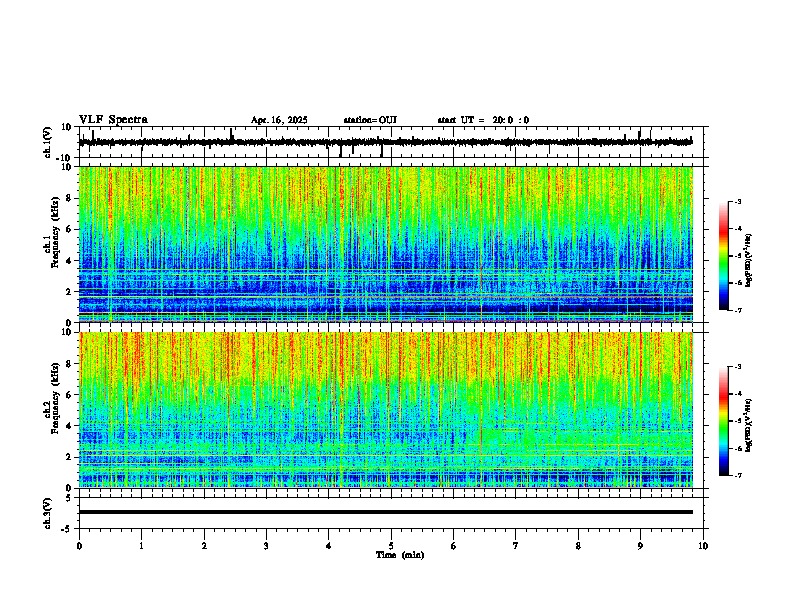Click the "6" kHz tick on ch.1 spectrogram
The image size is (792, 612).
tap(70, 229)
